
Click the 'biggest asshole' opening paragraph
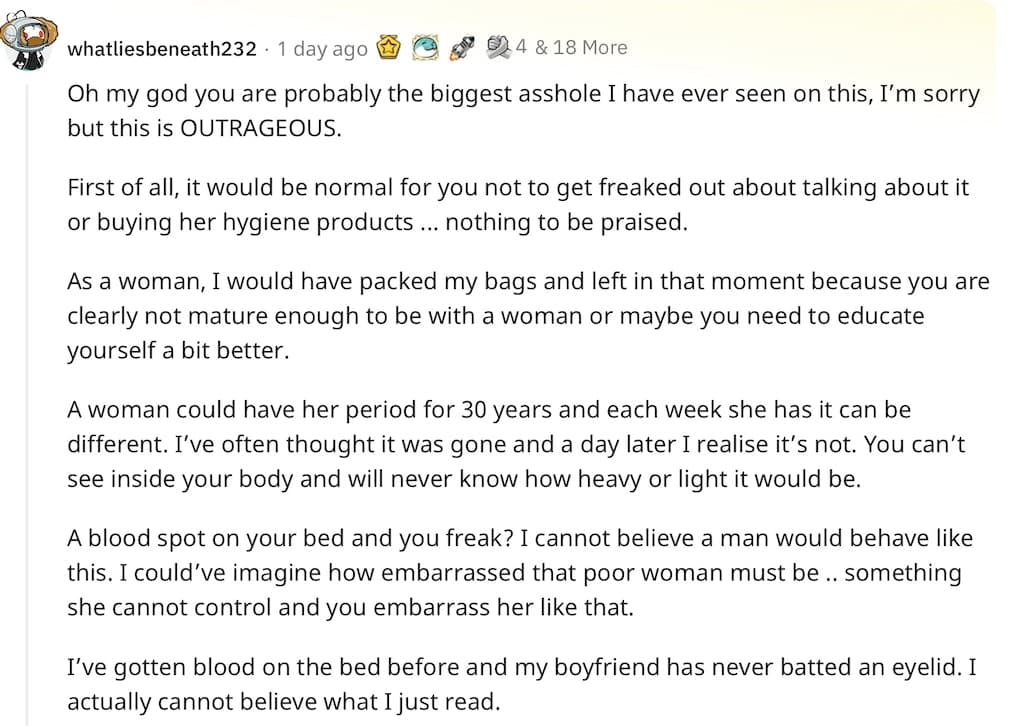(x=524, y=111)
